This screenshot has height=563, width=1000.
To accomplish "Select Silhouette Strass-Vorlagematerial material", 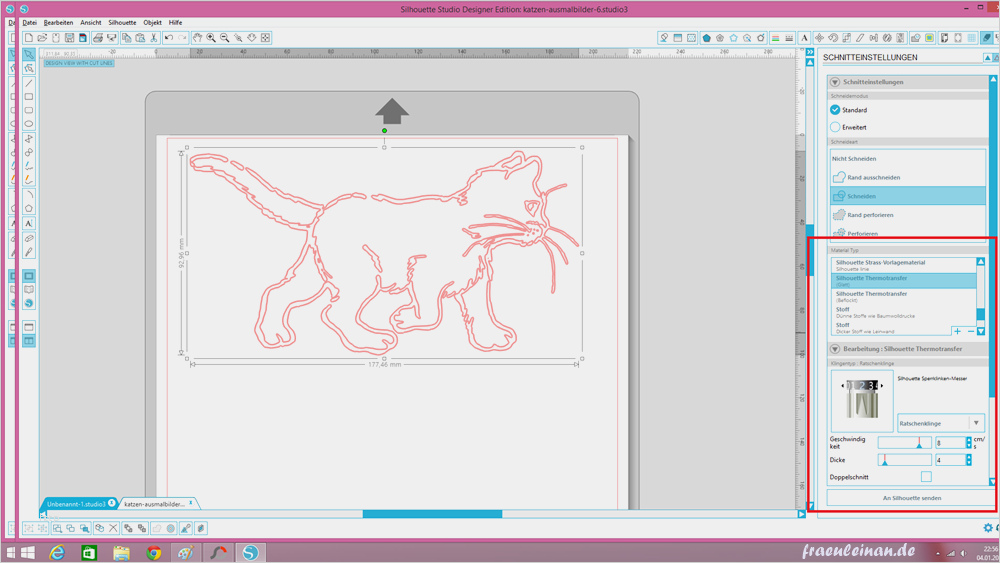I will coord(904,265).
